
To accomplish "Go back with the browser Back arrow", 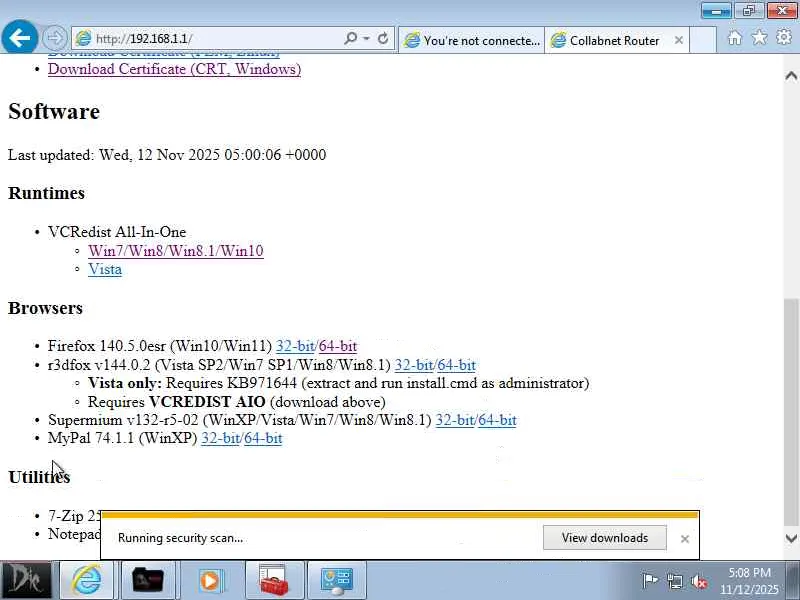I will click(x=19, y=37).
